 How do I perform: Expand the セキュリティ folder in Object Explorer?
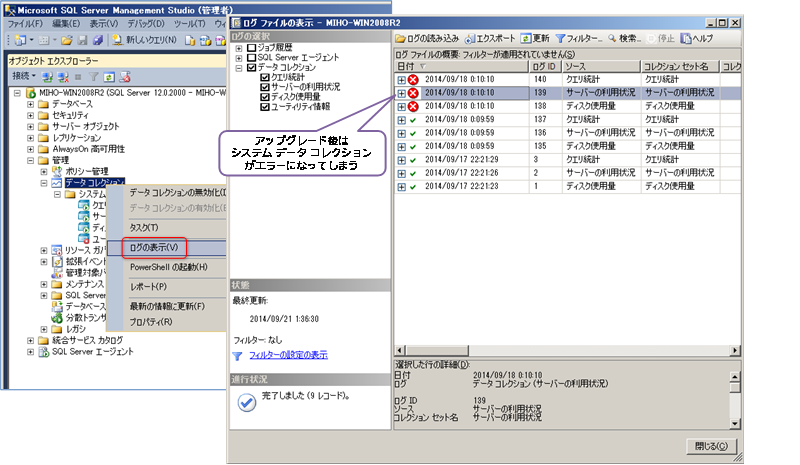point(31,115)
